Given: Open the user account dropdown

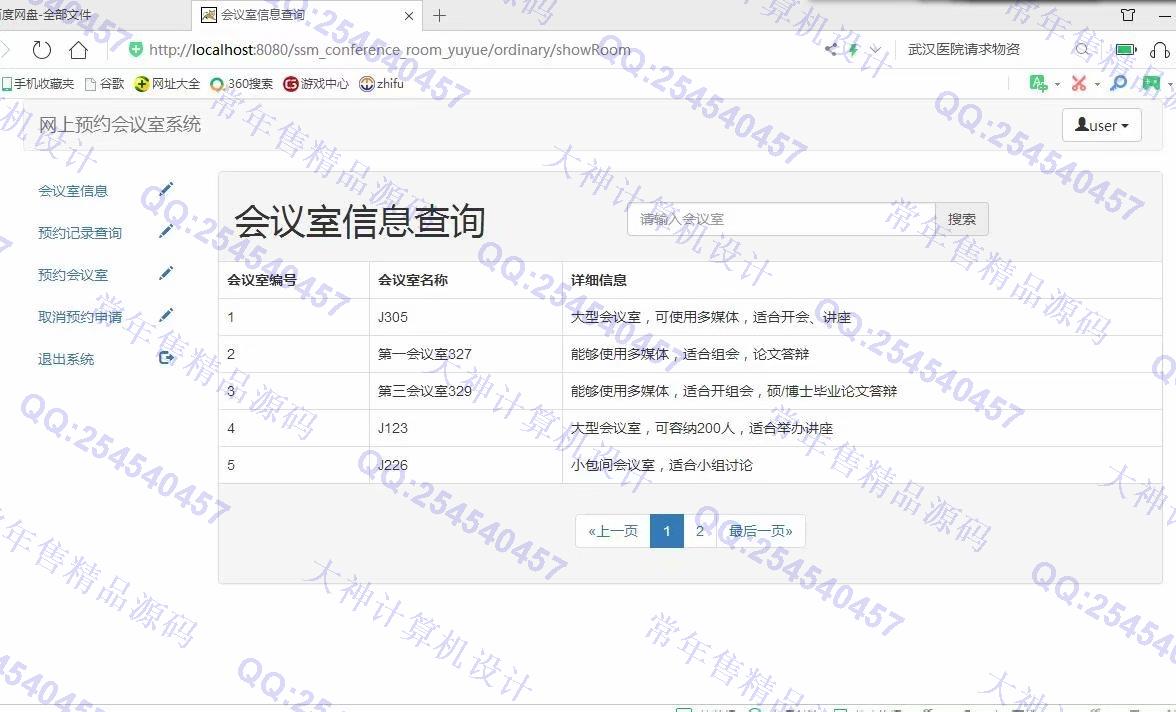Looking at the screenshot, I should pyautogui.click(x=1102, y=125).
